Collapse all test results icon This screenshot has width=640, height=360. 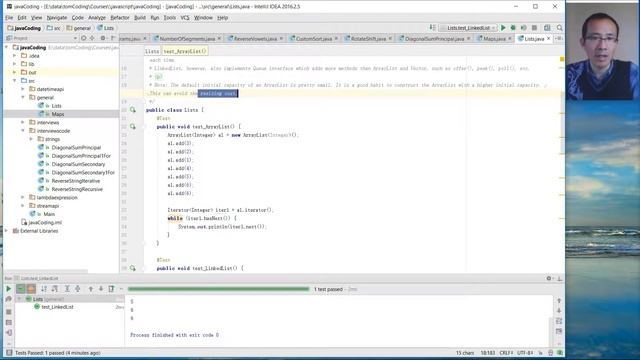[77, 289]
